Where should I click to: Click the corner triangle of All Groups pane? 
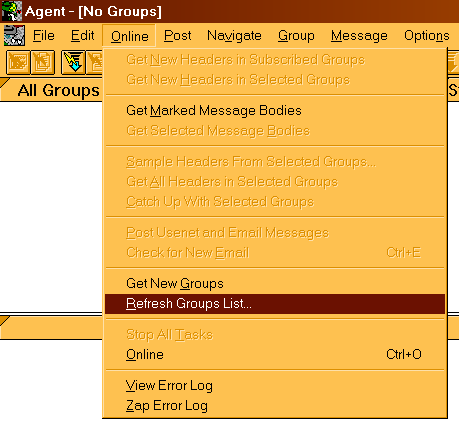click(x=5, y=83)
